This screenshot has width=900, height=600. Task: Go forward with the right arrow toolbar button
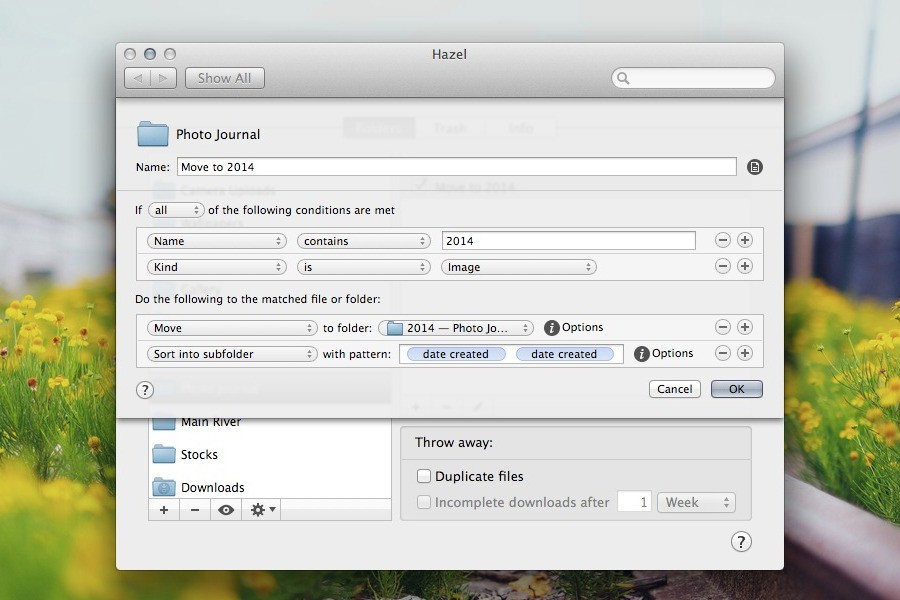click(164, 78)
